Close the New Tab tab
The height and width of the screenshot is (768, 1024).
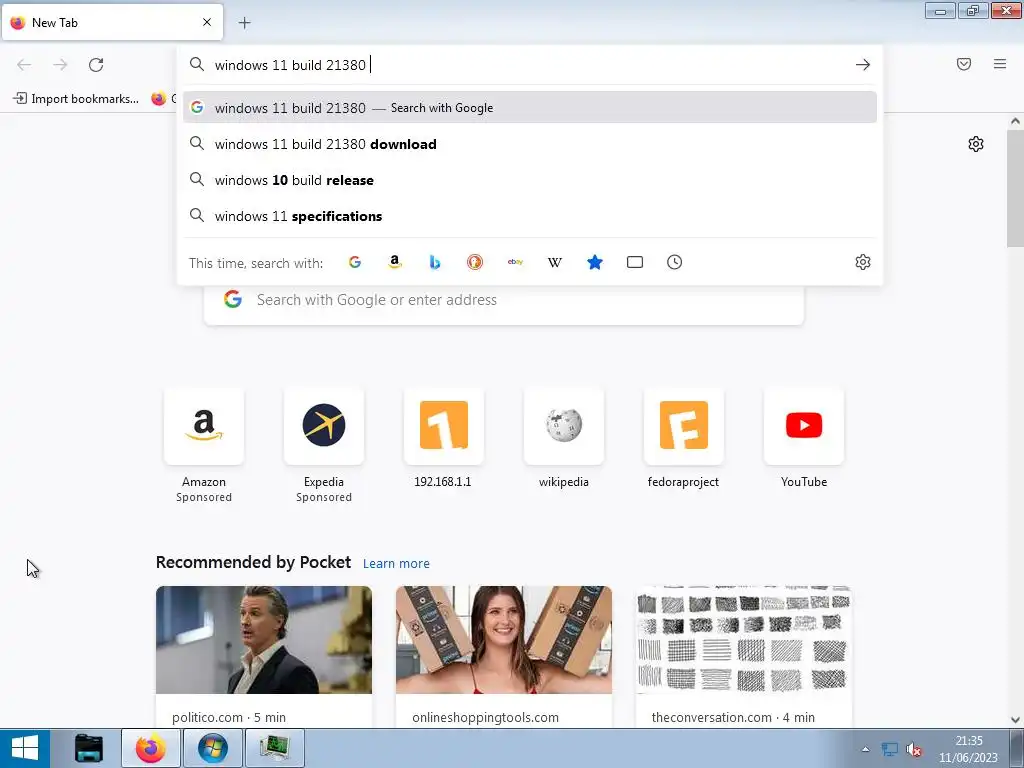(207, 22)
